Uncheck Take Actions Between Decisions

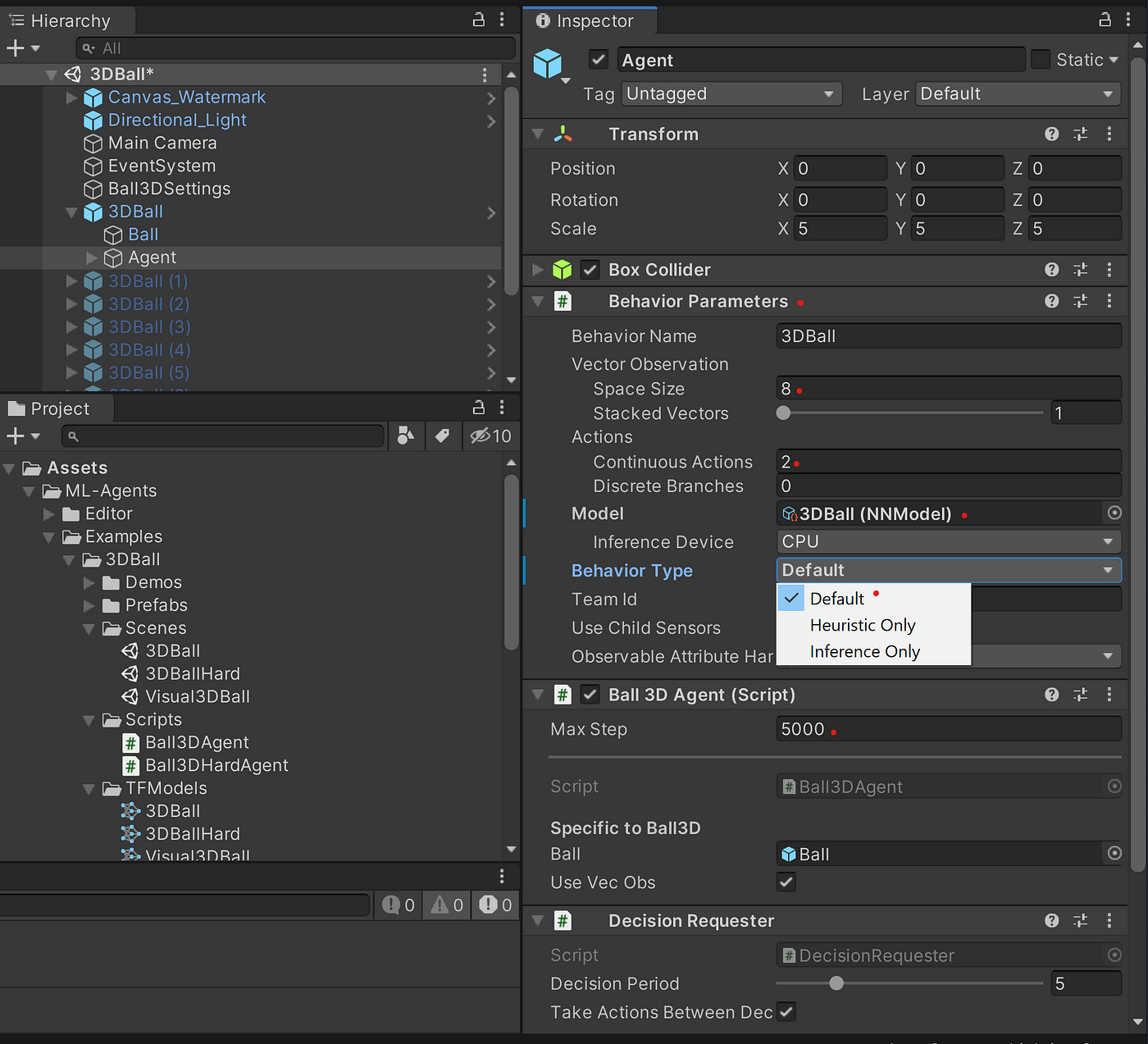coord(786,1012)
